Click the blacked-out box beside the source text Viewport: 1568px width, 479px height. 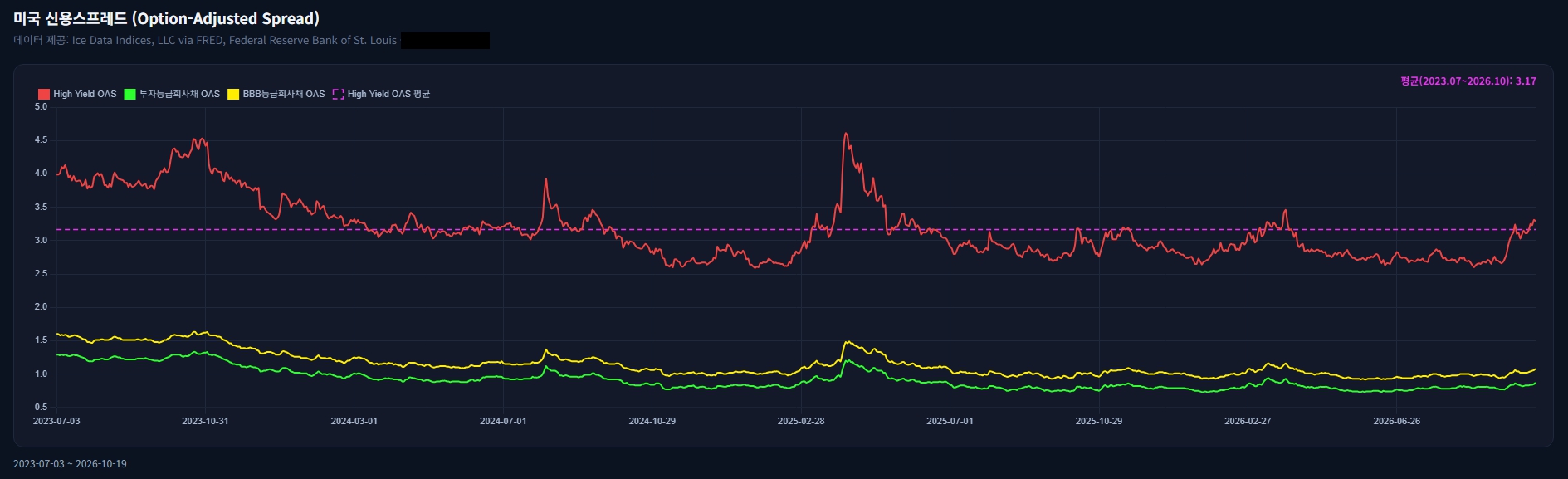coord(445,41)
